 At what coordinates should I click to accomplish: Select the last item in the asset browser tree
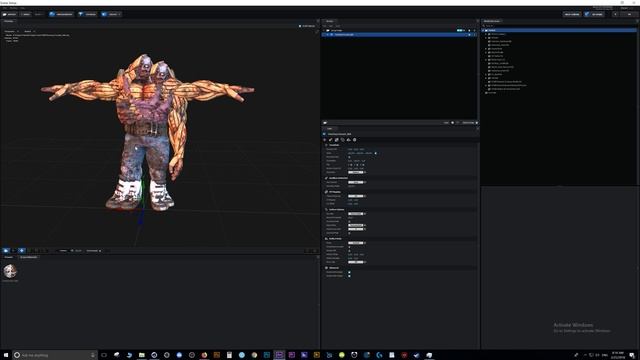point(492,93)
